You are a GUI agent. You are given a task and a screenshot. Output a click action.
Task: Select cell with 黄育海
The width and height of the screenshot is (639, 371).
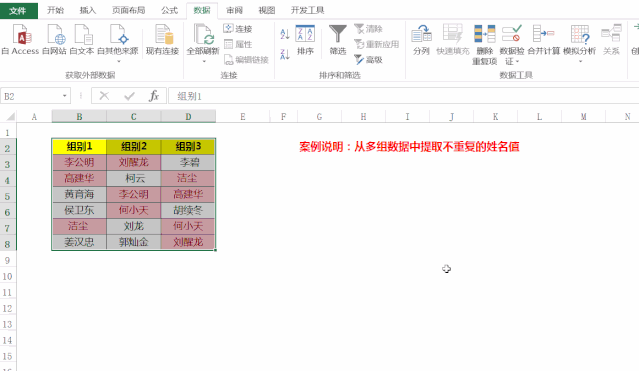click(79, 194)
